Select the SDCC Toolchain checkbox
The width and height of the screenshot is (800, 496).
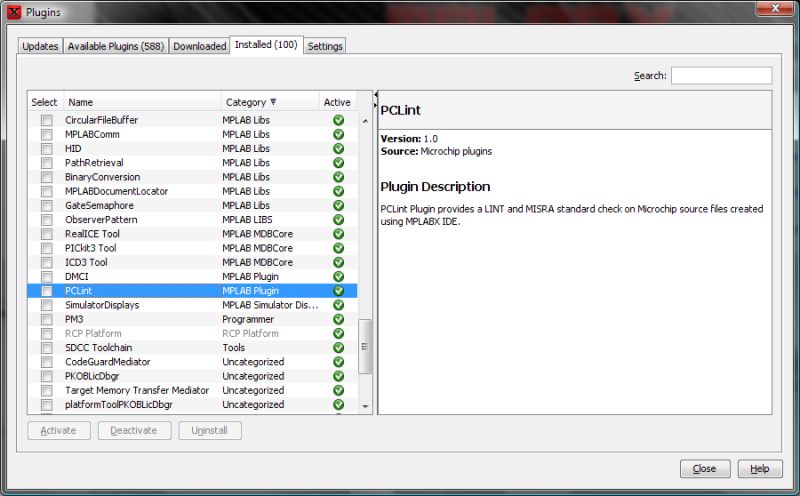point(46,348)
